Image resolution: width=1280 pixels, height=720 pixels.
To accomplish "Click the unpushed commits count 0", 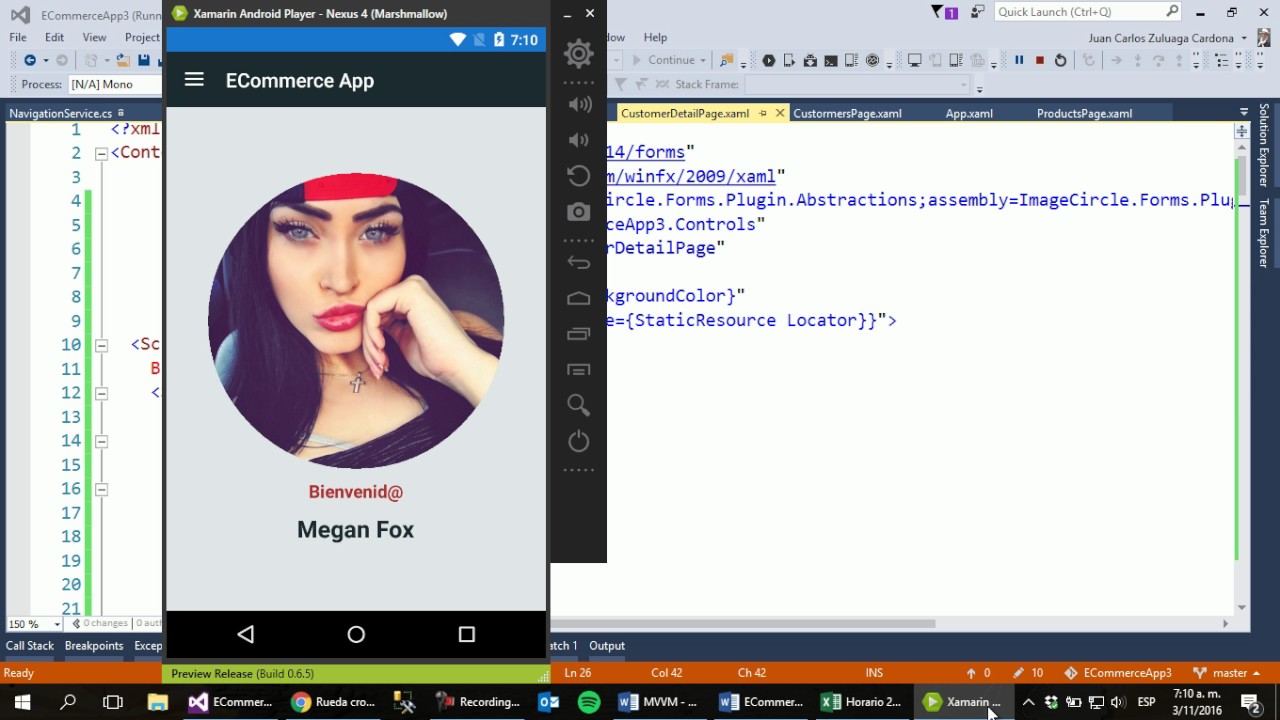I will 978,673.
